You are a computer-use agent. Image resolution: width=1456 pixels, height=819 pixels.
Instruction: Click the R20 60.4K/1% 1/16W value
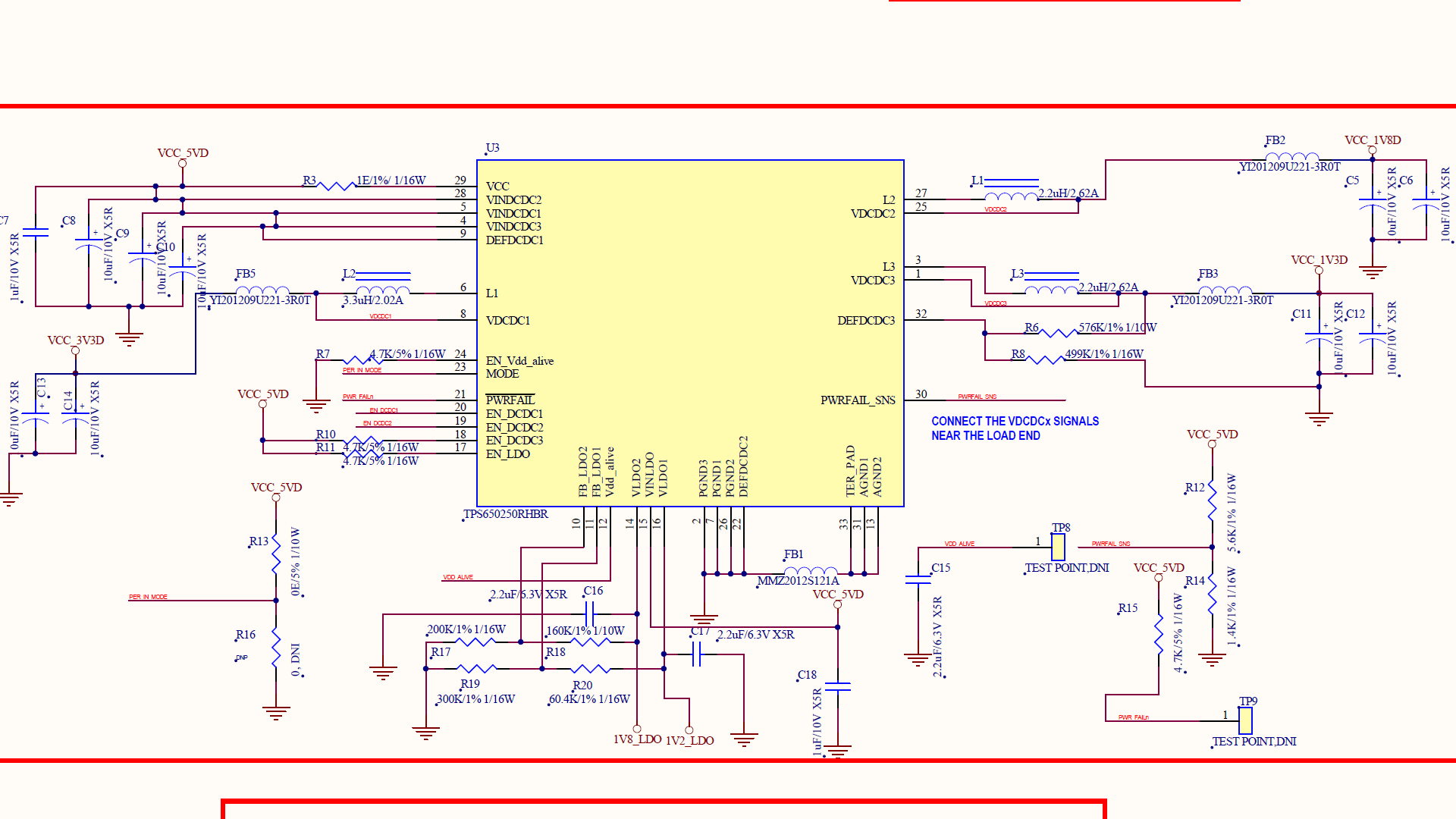tap(589, 699)
